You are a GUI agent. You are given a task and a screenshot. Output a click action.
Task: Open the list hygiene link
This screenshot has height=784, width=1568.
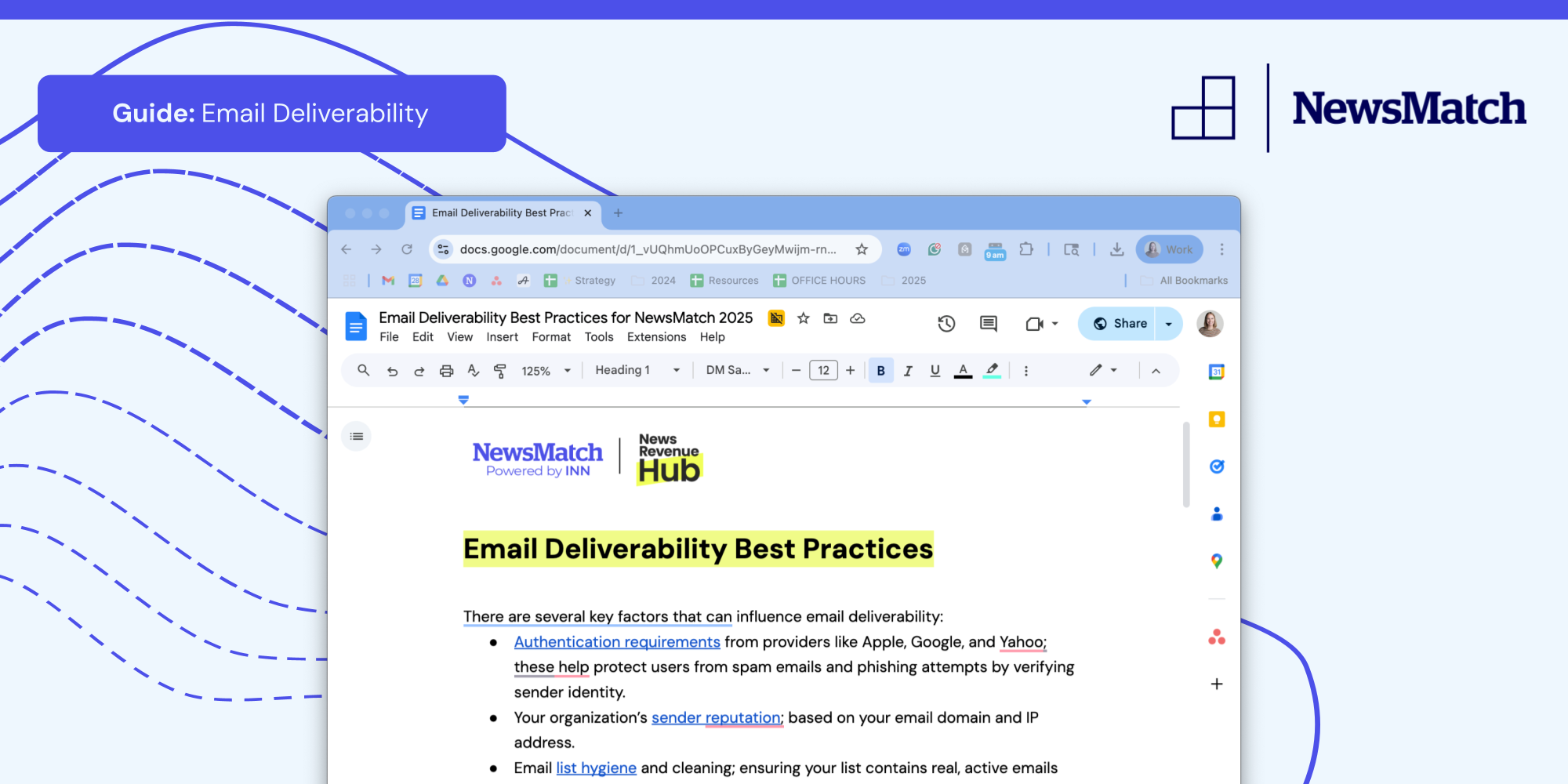[x=597, y=768]
